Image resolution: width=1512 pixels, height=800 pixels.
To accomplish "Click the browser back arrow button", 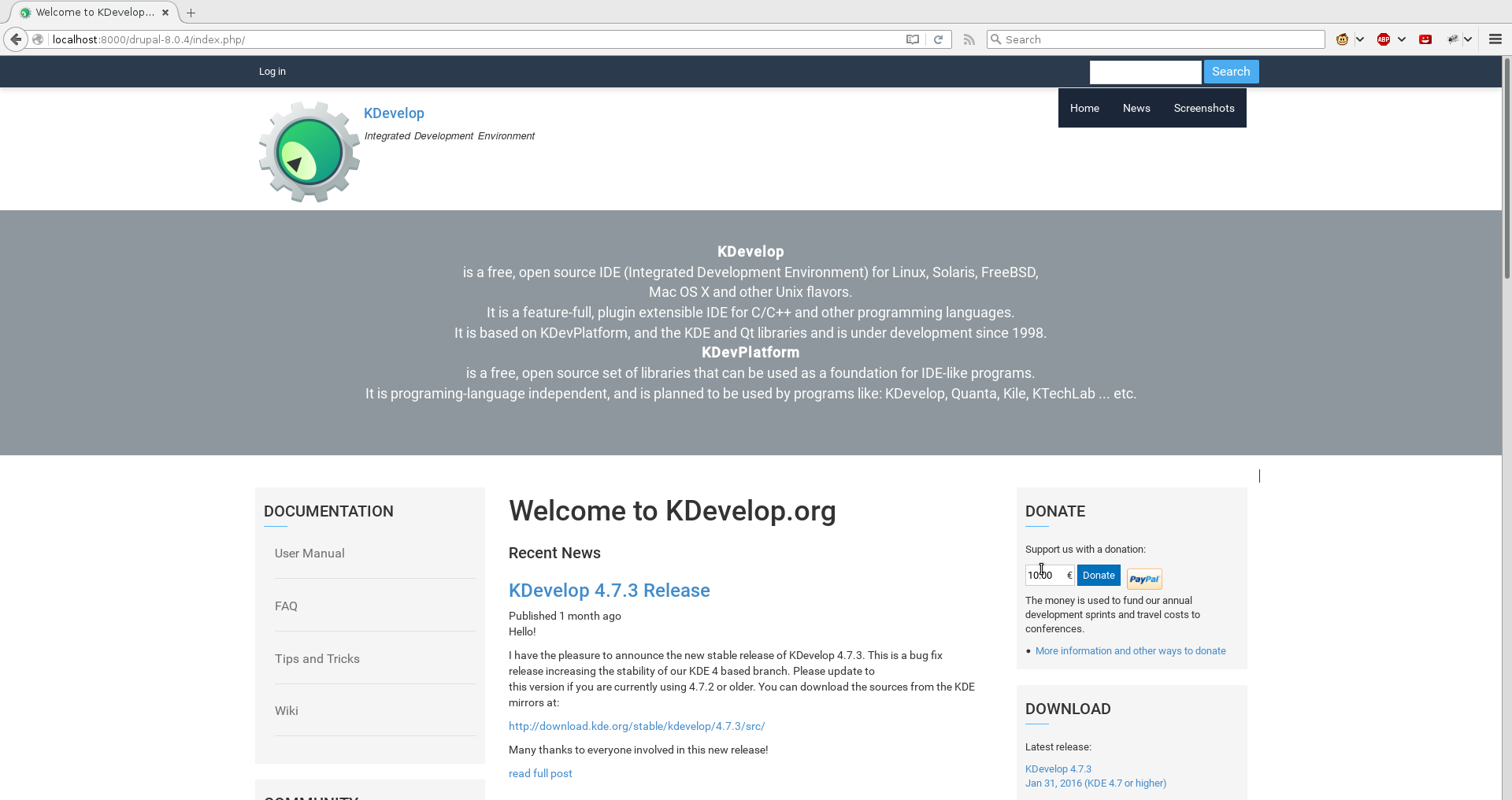I will [x=16, y=39].
